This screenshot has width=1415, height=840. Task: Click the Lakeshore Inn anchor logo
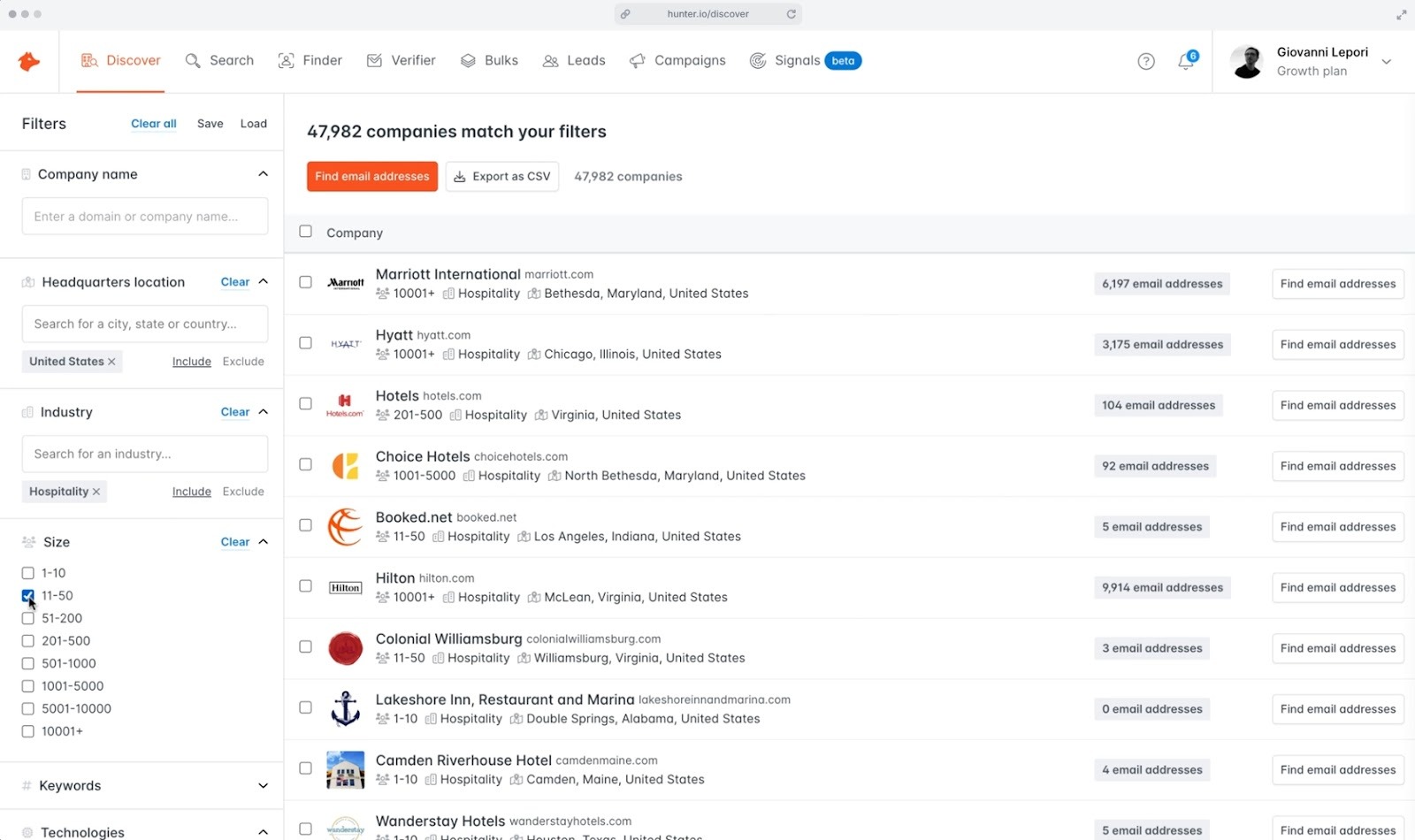[345, 708]
